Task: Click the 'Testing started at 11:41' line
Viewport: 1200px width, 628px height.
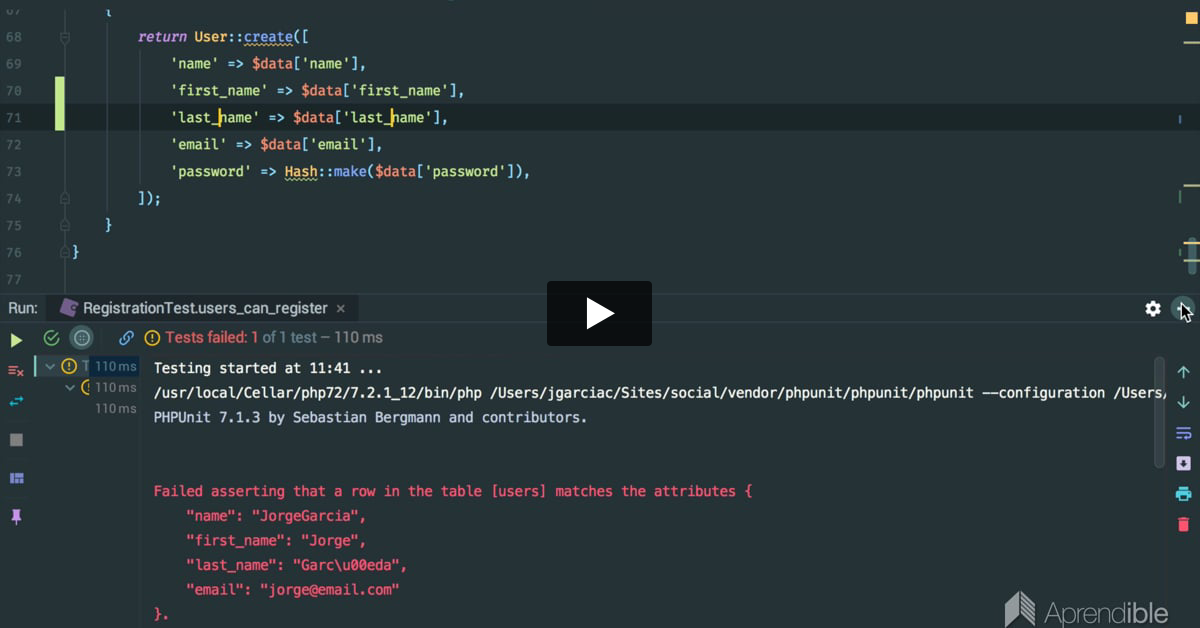Action: [267, 368]
